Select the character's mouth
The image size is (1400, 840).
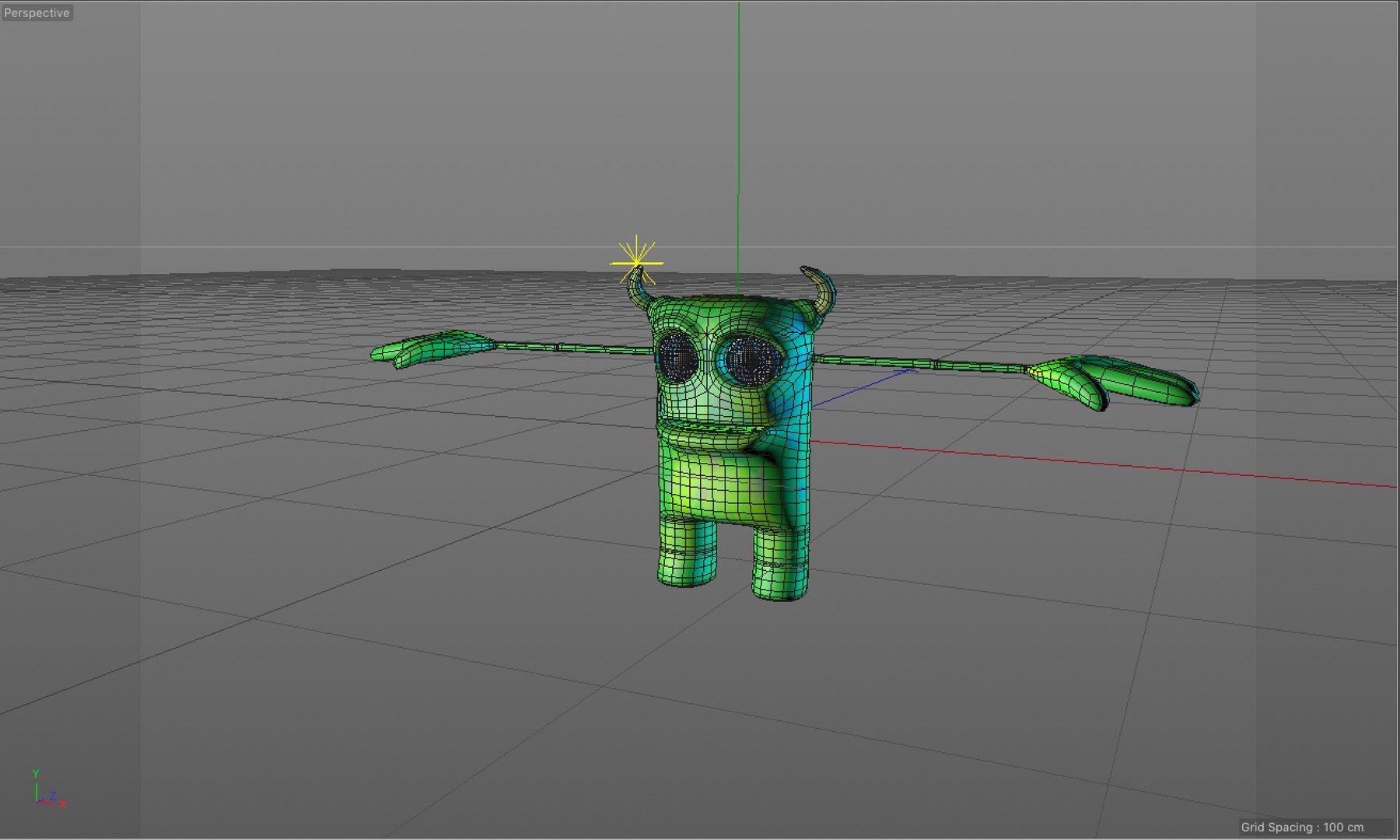point(712,435)
